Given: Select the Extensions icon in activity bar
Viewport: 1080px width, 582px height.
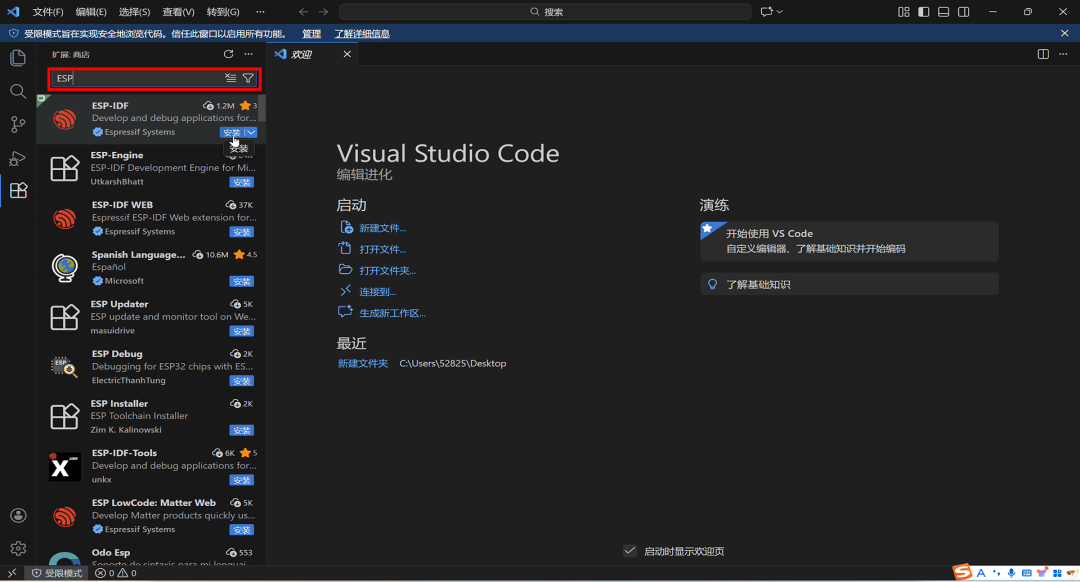Looking at the screenshot, I should (x=18, y=190).
